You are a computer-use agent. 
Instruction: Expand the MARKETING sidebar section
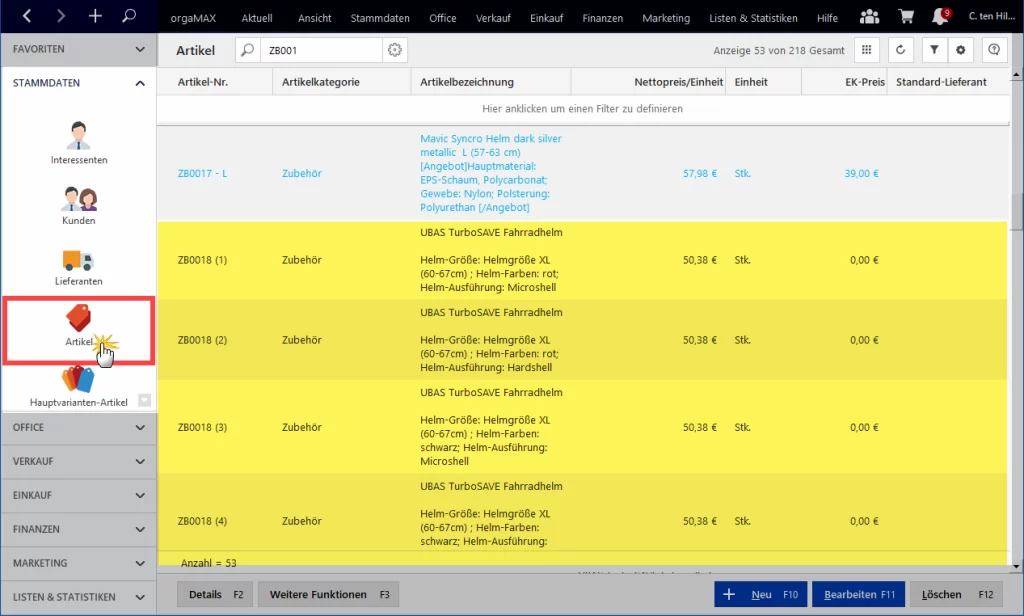click(x=78, y=563)
